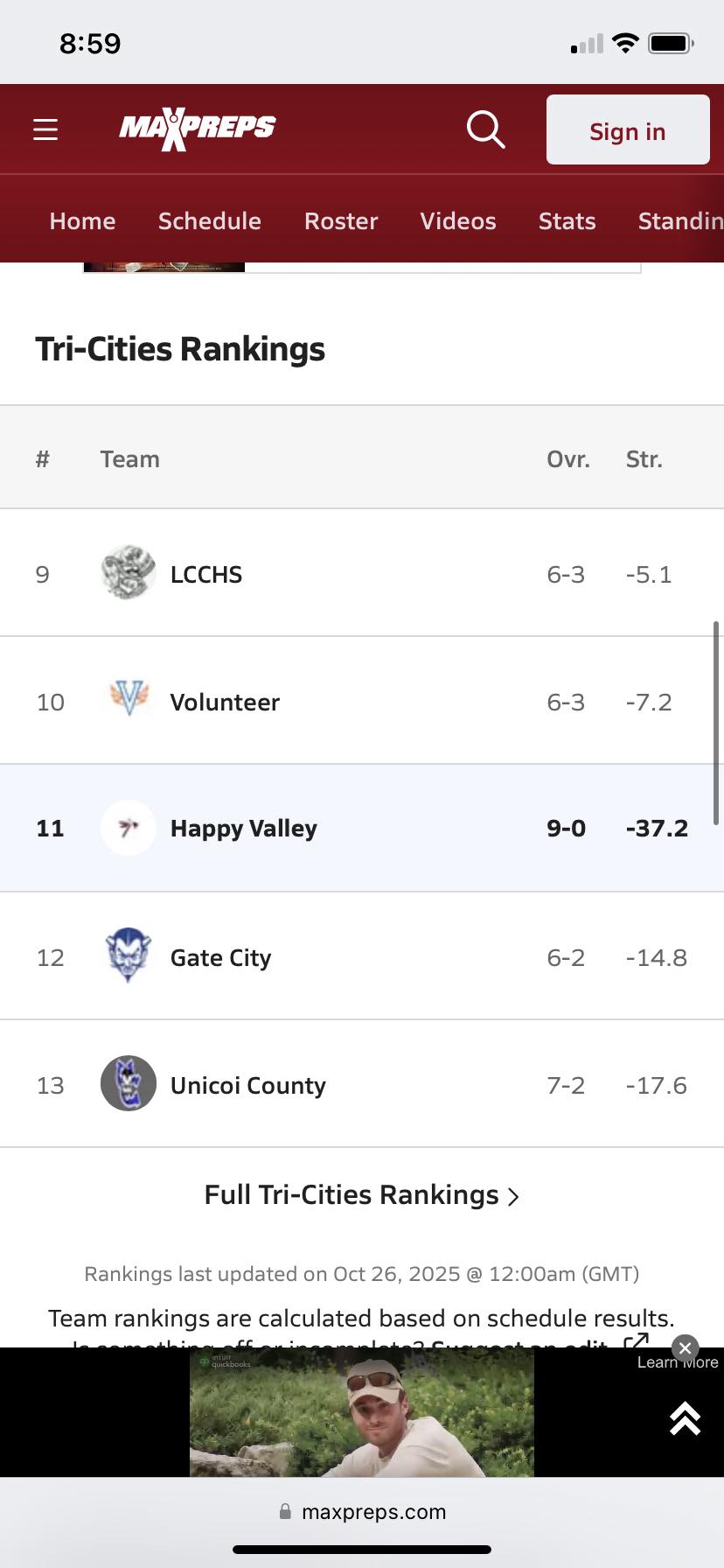Open the hamburger menu
This screenshot has height=1568, width=724.
45,129
